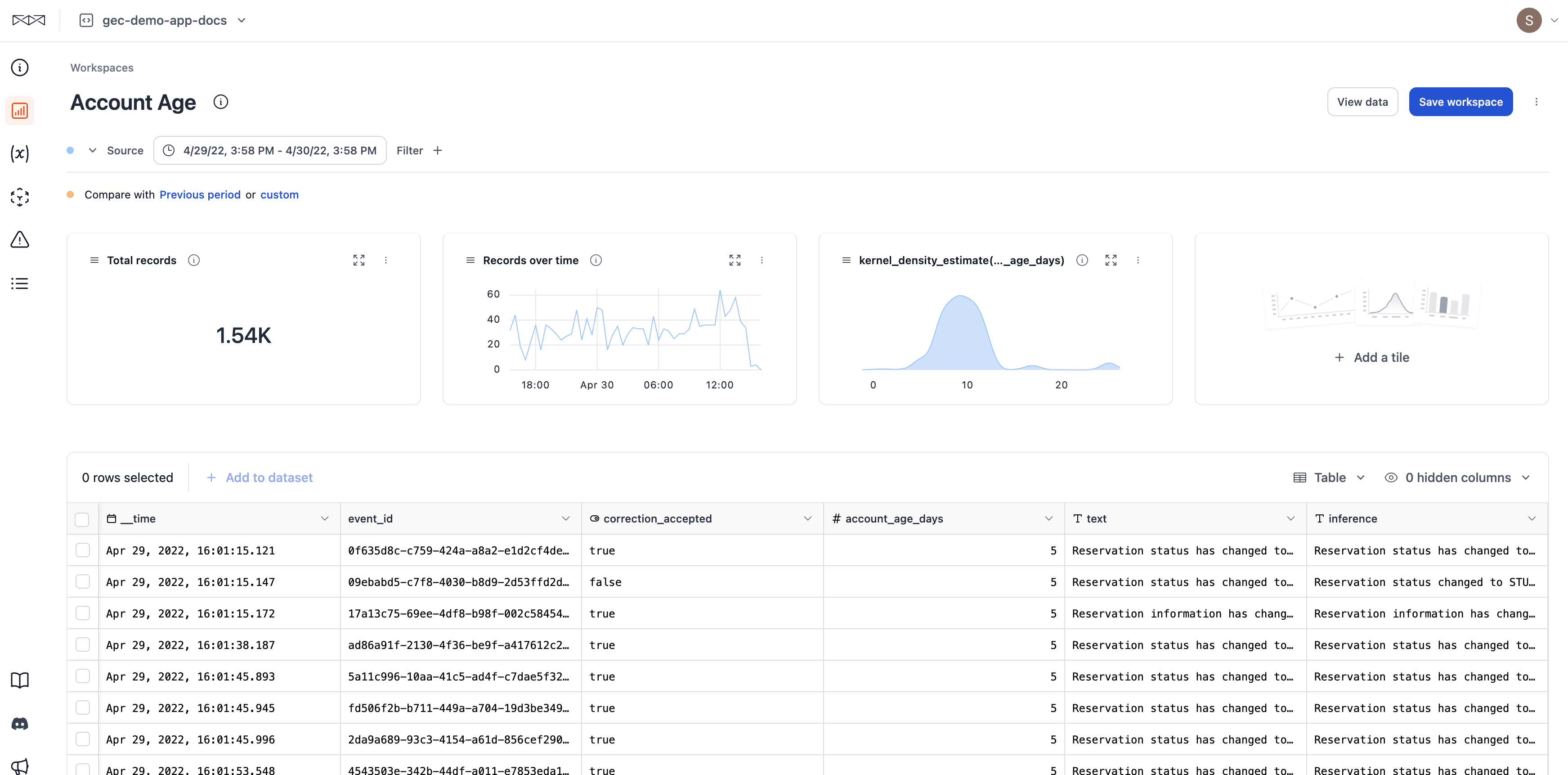This screenshot has height=775, width=1568.
Task: Expand the Total records tile fullscreen
Action: [358, 260]
